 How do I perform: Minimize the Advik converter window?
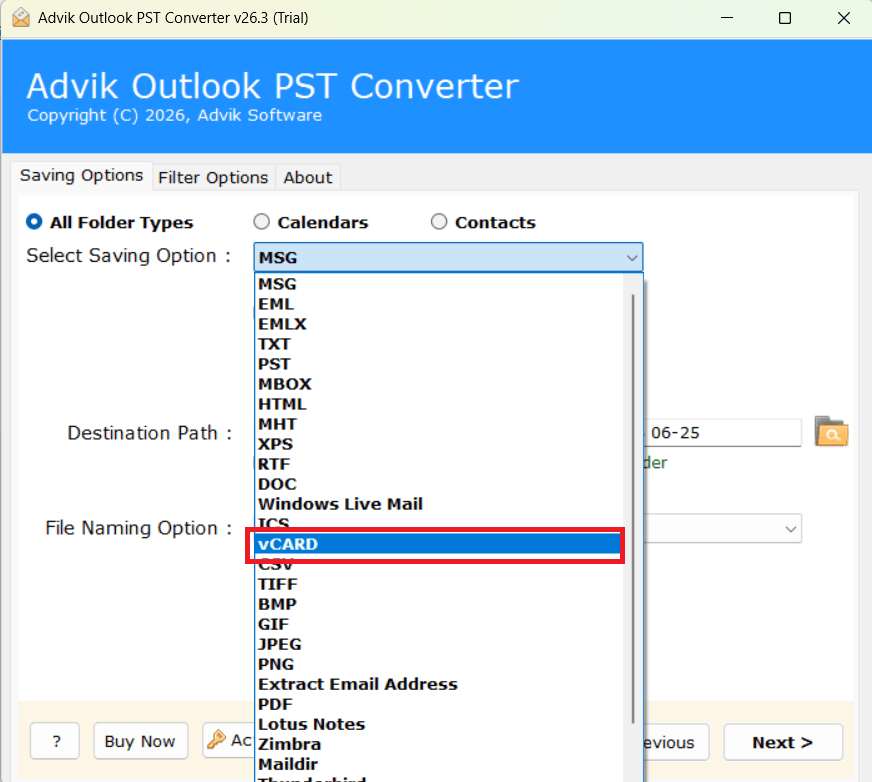727,18
